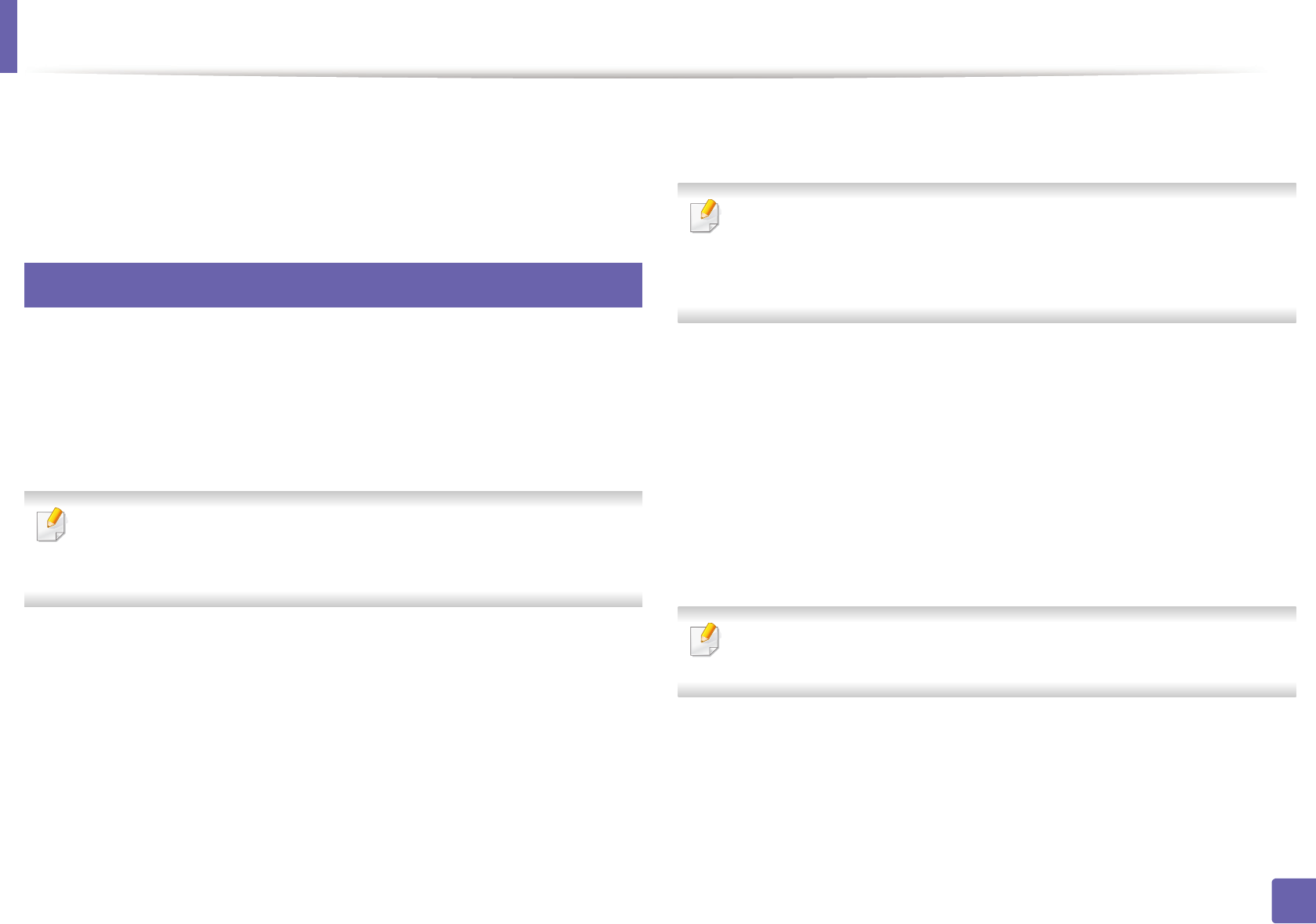The image size is (1316, 924).
Task: Click the horizontal divider line under the page header
Action: [643, 75]
